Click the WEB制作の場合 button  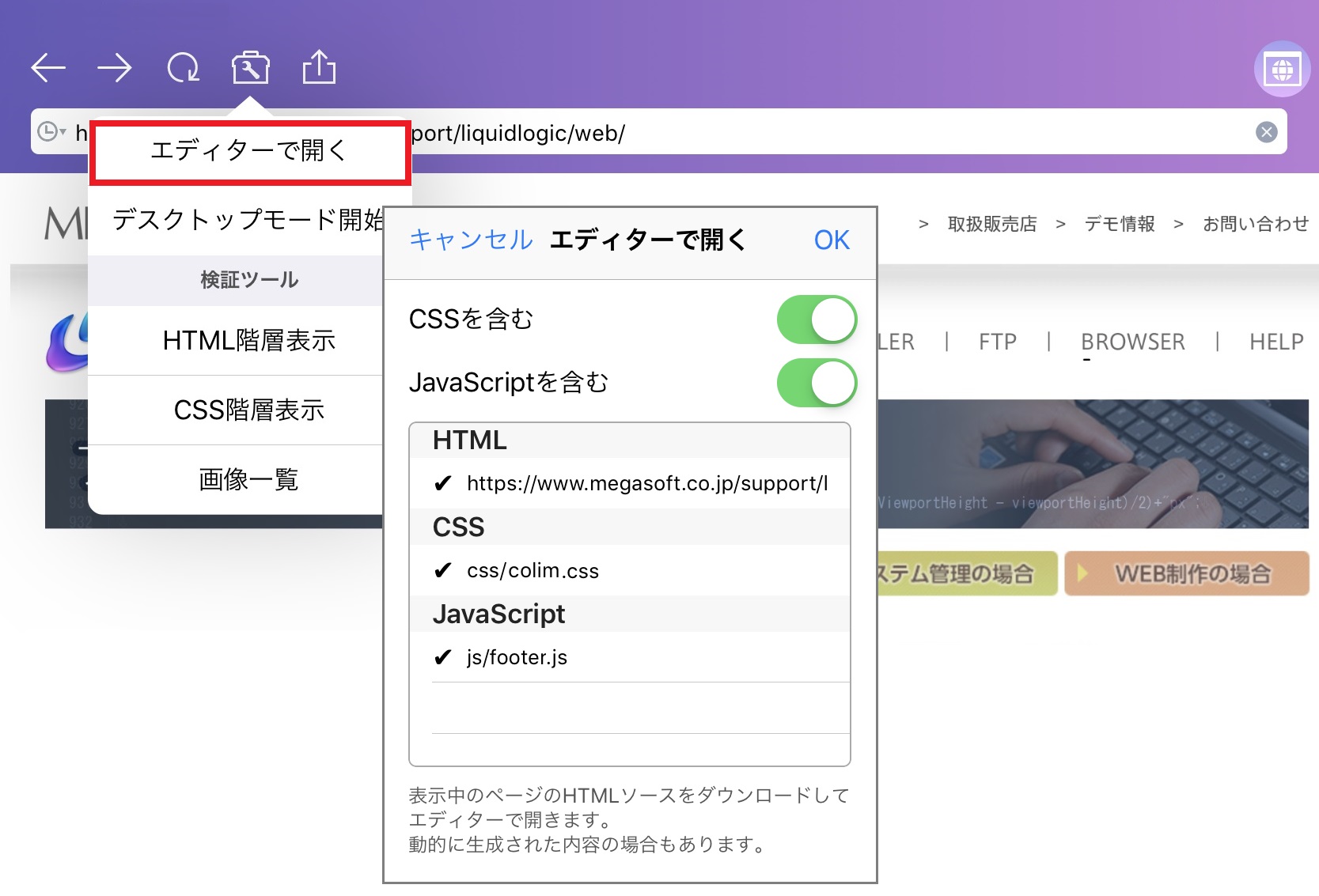coord(1186,573)
